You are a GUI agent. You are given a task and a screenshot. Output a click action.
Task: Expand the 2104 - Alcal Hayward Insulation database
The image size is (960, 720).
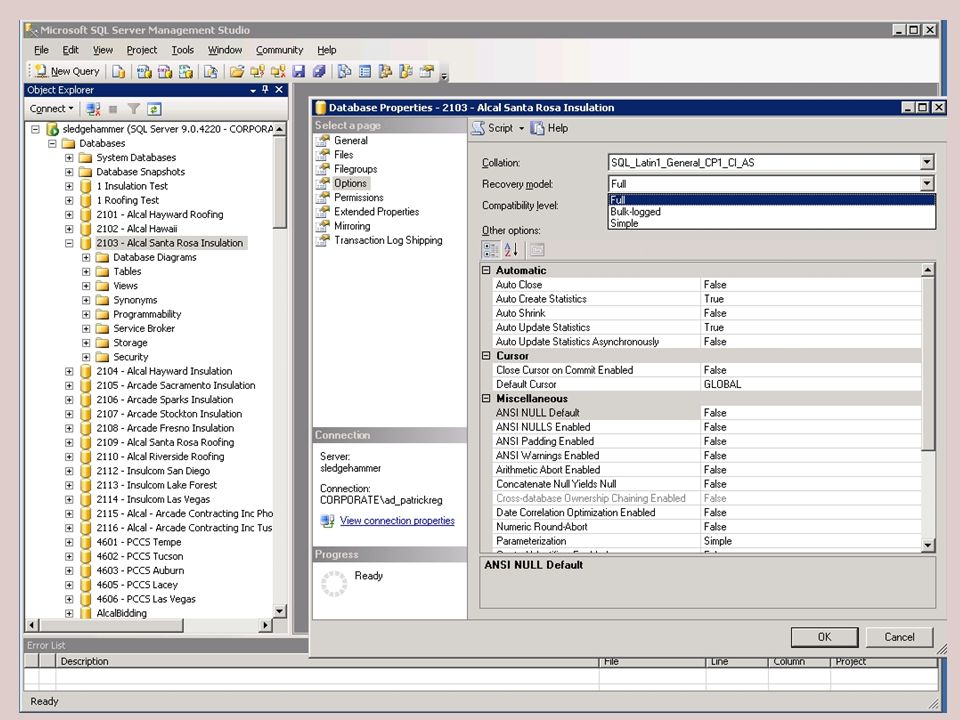69,372
